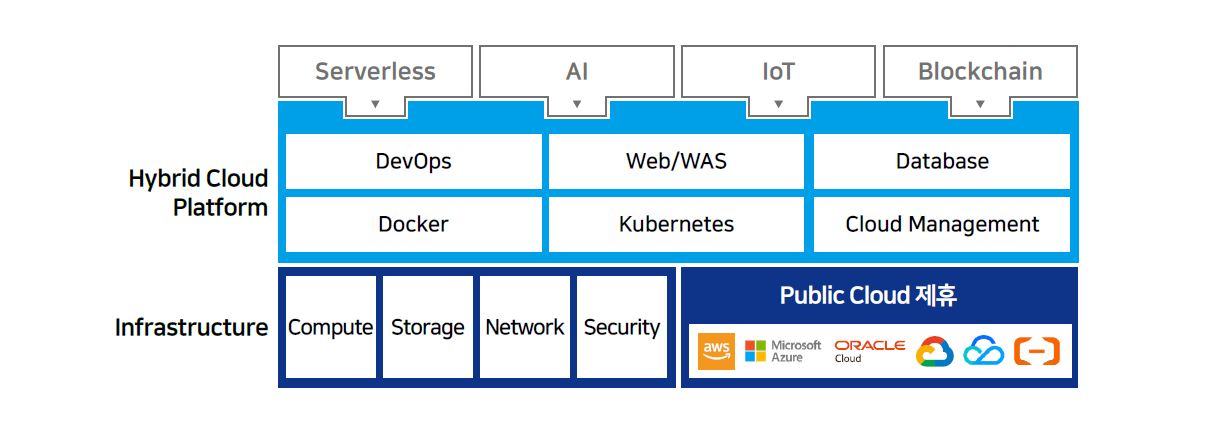Click the Public Cloud 제휴 header
Screen dimensions: 1210x435
click(869, 296)
